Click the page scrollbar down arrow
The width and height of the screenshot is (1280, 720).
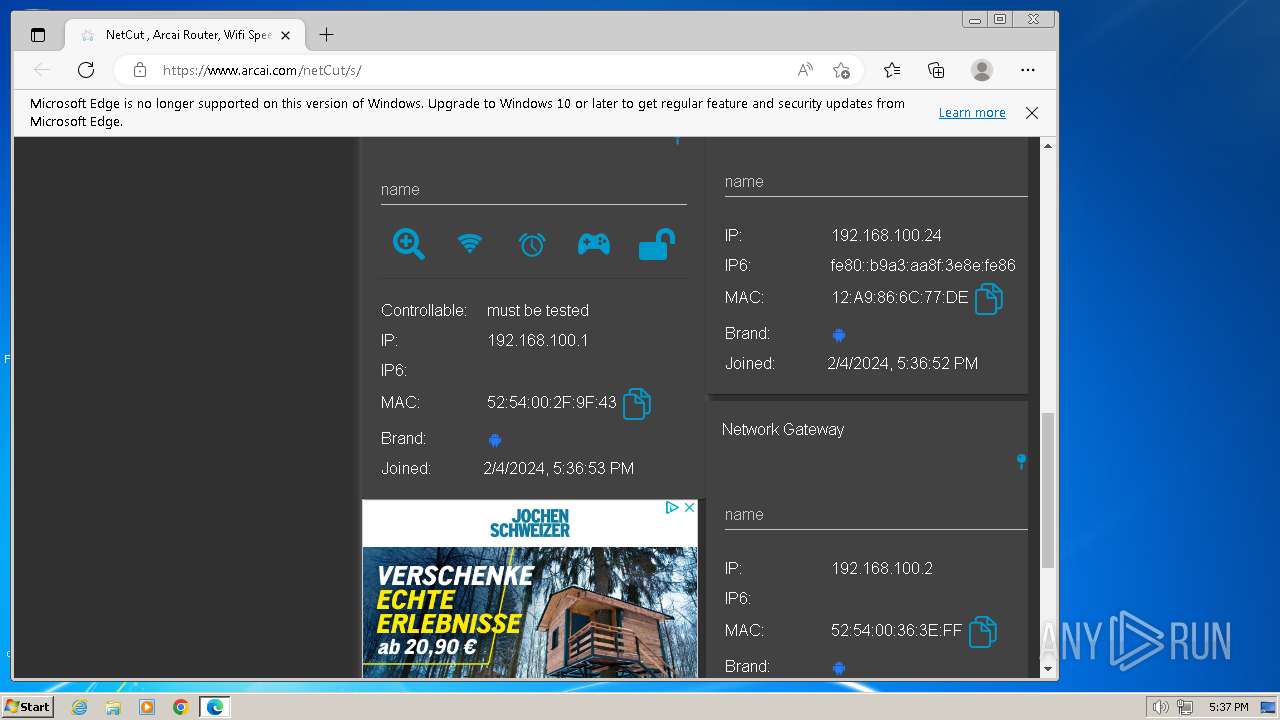pos(1048,669)
